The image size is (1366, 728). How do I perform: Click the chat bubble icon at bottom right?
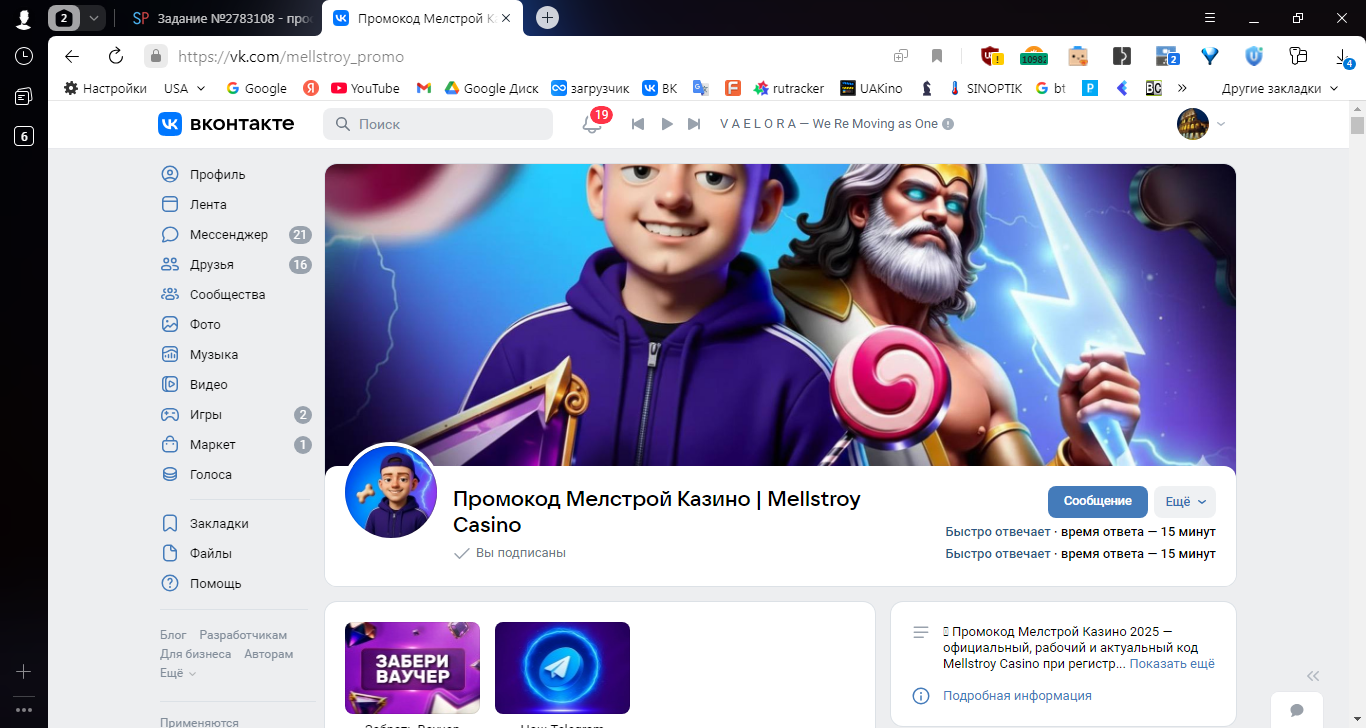click(x=1297, y=710)
